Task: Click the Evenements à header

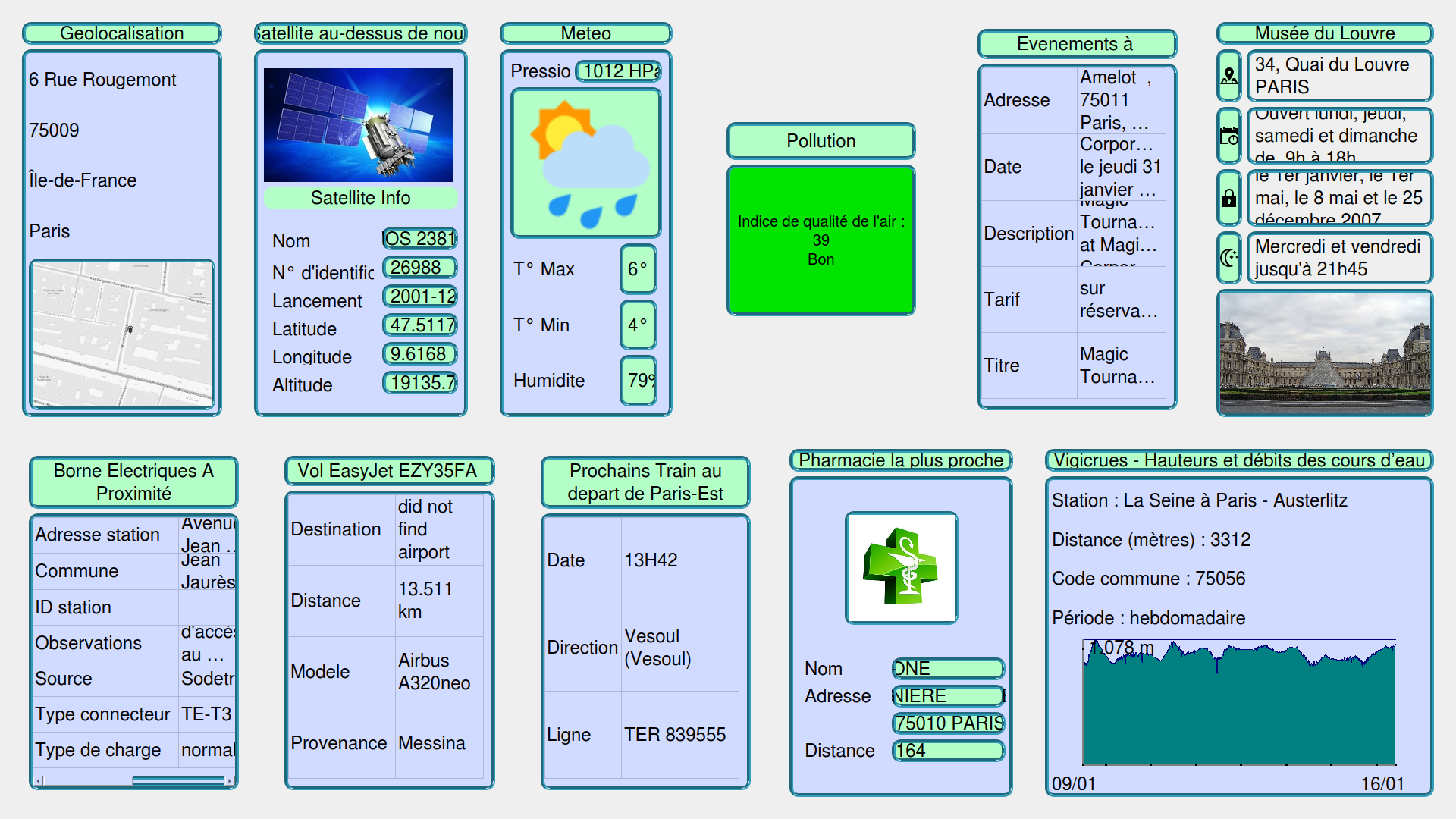Action: coord(1077,44)
